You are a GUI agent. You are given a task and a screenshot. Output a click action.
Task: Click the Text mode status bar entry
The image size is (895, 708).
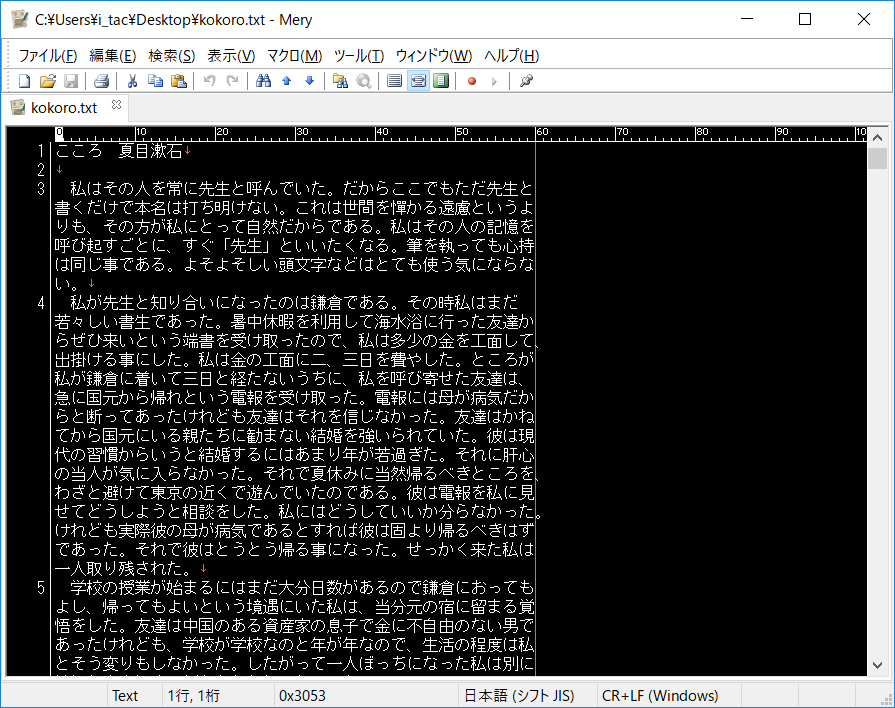coord(125,695)
